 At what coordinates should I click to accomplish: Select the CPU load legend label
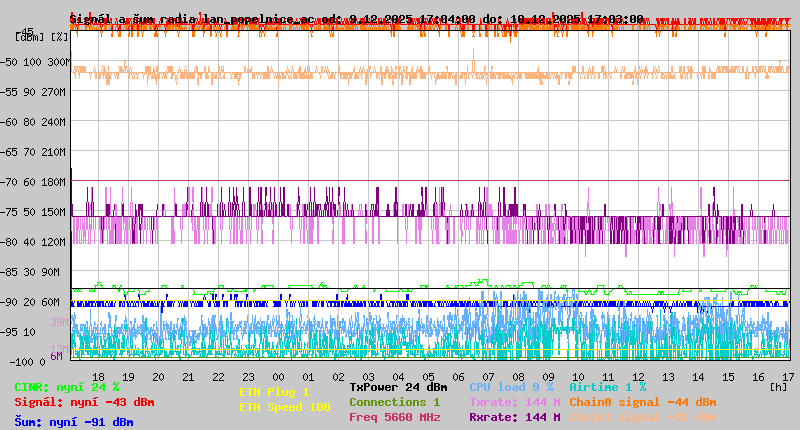point(510,387)
